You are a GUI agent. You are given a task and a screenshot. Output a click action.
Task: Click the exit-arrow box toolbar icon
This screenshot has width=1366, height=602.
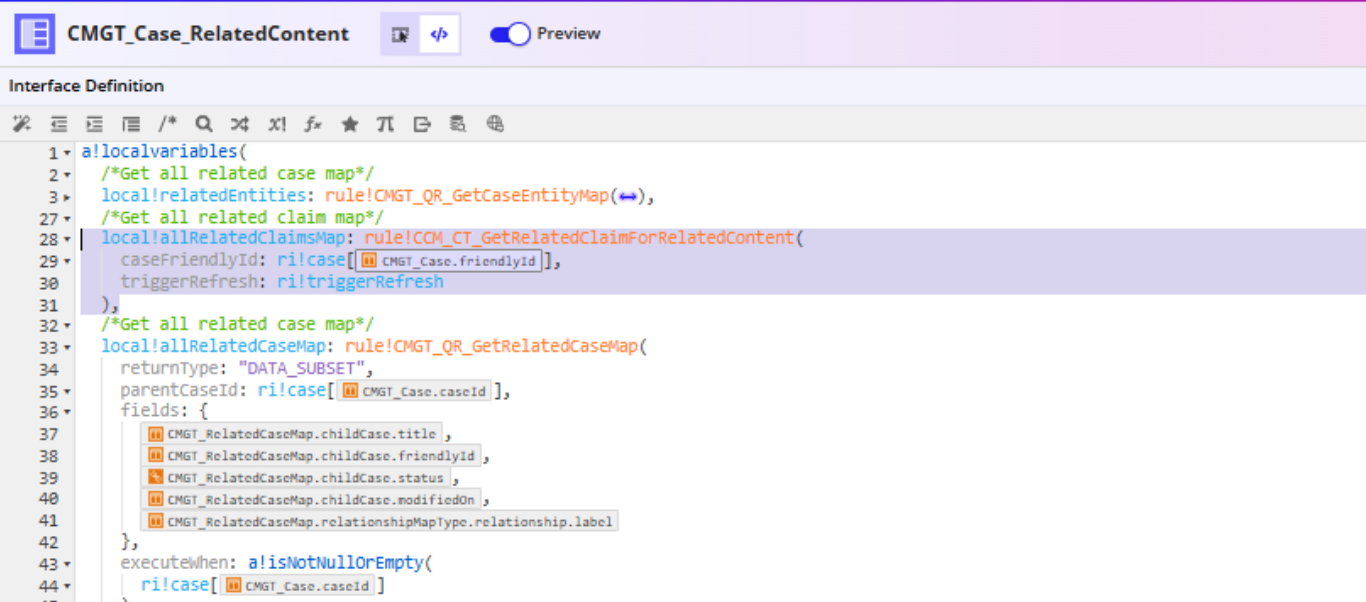pyautogui.click(x=422, y=124)
